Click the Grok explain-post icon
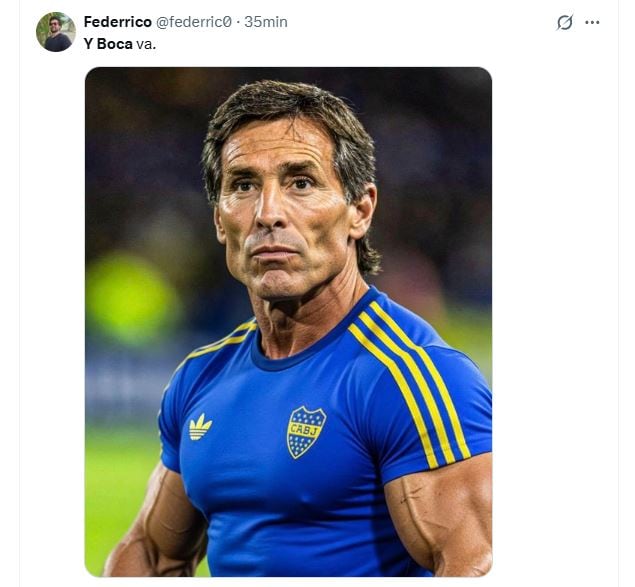The image size is (635, 587). tap(565, 22)
